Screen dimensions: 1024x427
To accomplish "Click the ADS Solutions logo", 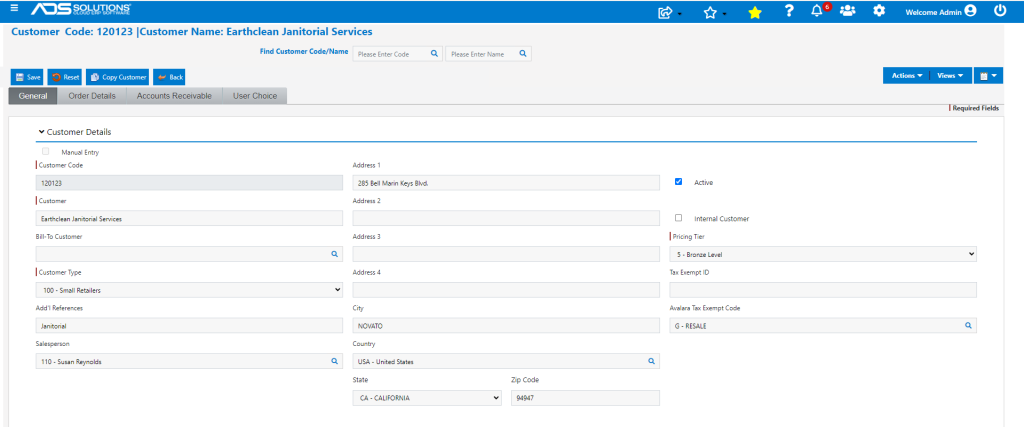I will pyautogui.click(x=81, y=9).
